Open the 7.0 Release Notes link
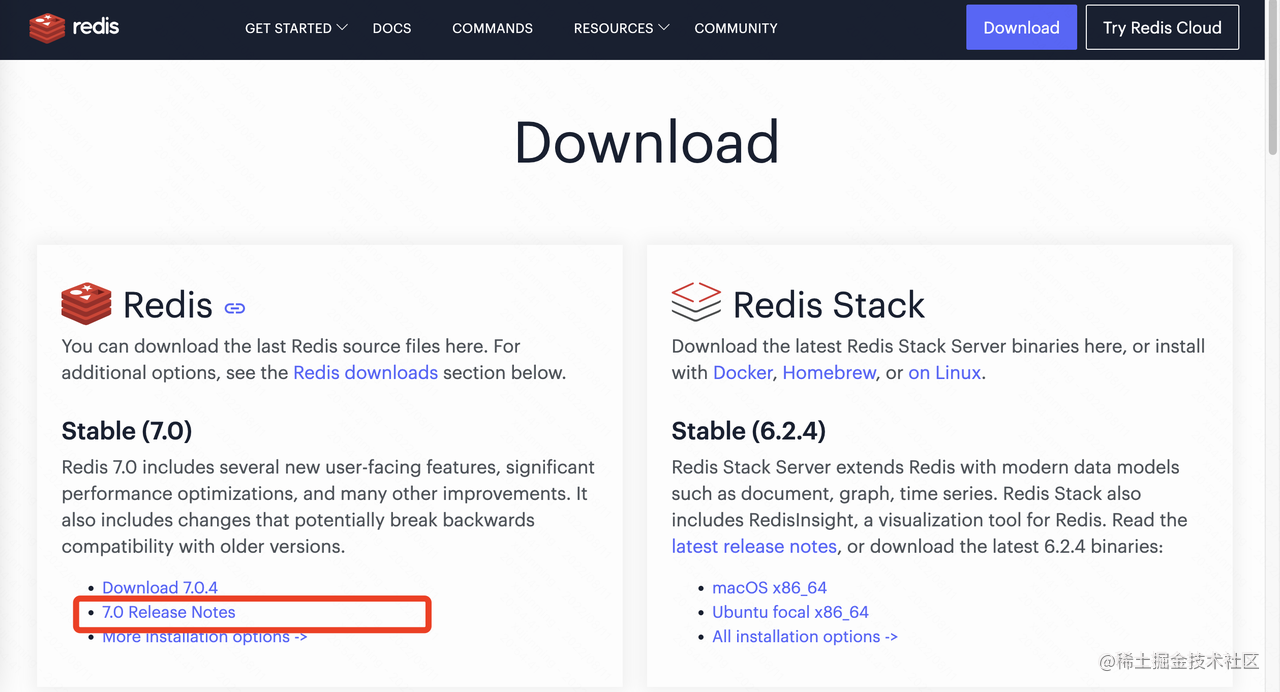This screenshot has height=692, width=1280. pos(169,612)
